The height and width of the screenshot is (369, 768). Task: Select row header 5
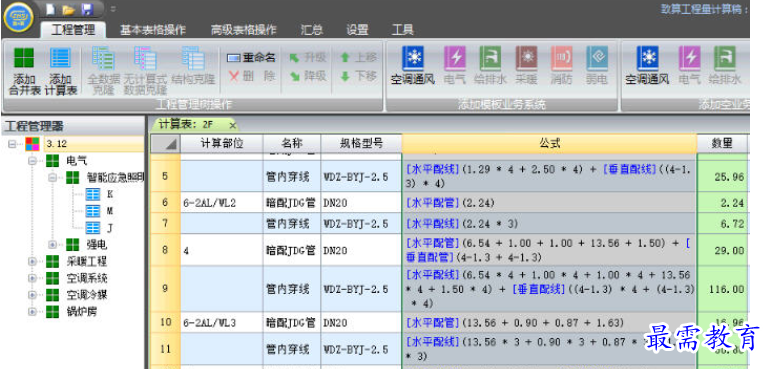[165, 175]
